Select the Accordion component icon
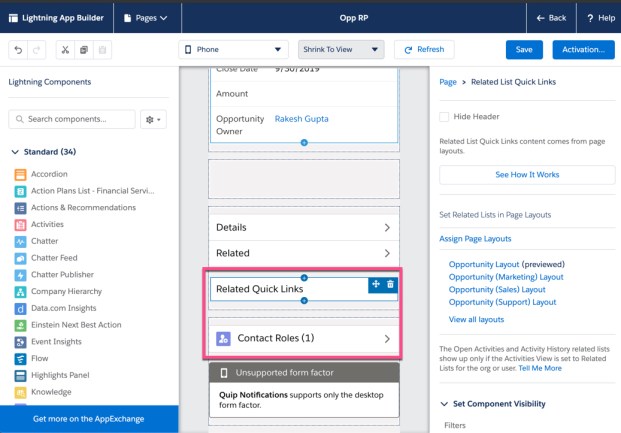This screenshot has width=621, height=433. (20, 174)
